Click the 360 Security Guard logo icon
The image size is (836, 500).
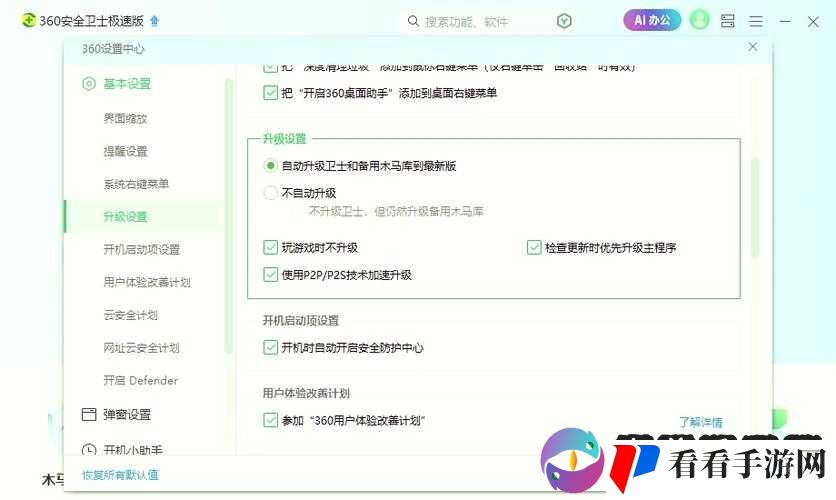28,21
